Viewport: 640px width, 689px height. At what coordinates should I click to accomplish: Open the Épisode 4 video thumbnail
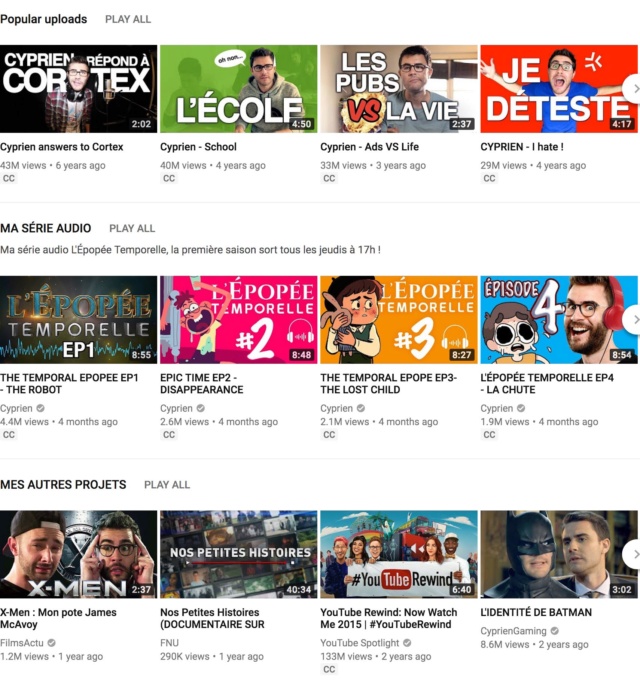pyautogui.click(x=559, y=319)
